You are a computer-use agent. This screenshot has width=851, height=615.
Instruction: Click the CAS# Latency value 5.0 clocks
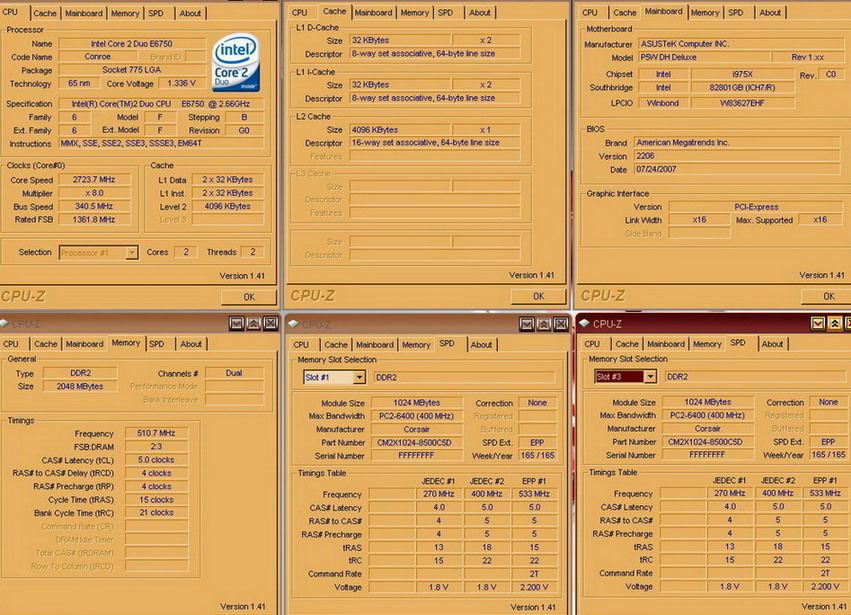tap(156, 460)
